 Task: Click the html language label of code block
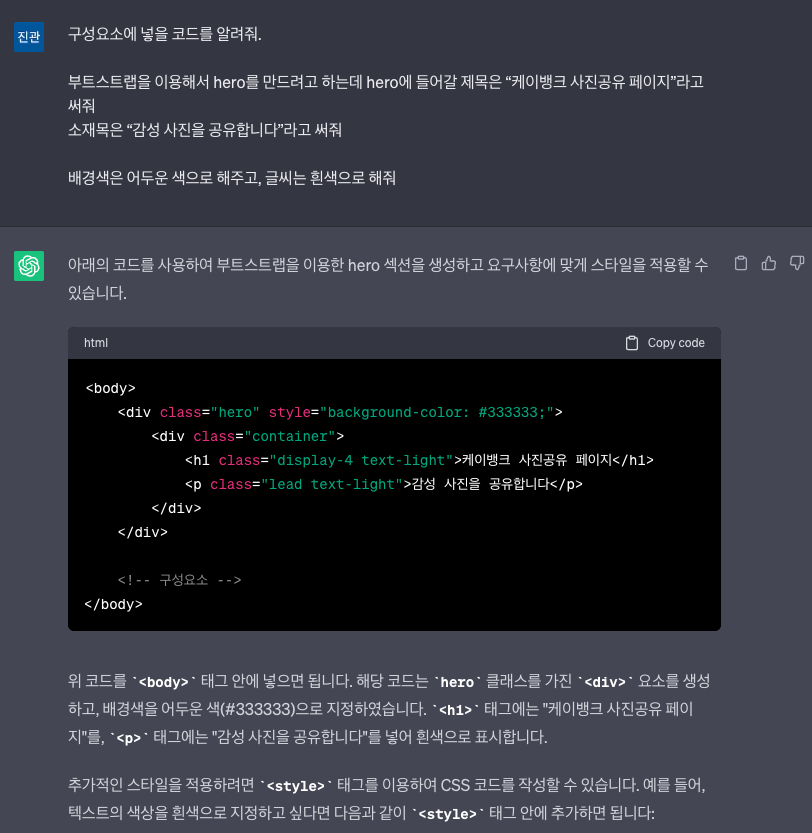[96, 343]
